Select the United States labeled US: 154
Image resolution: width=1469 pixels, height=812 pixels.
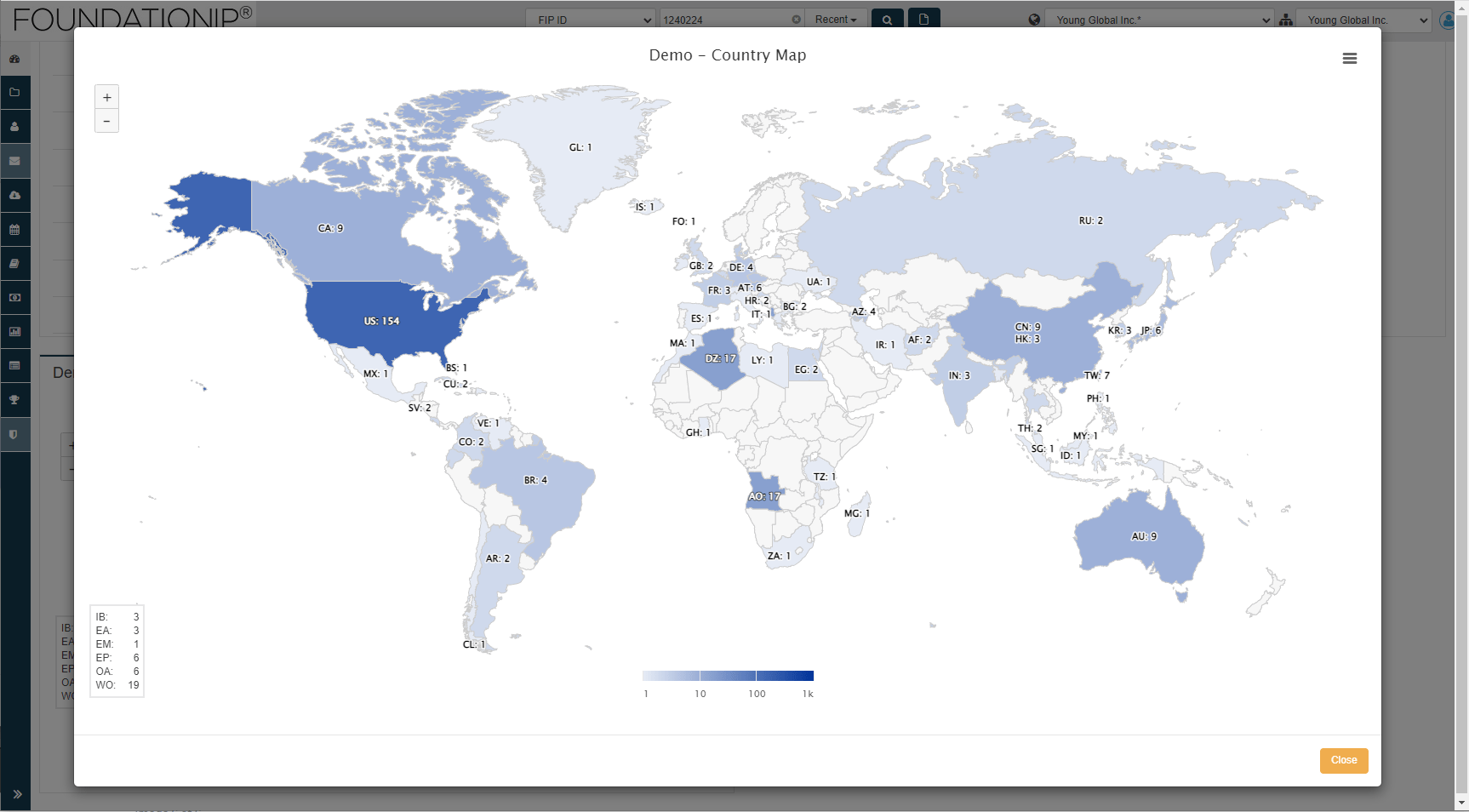point(382,321)
